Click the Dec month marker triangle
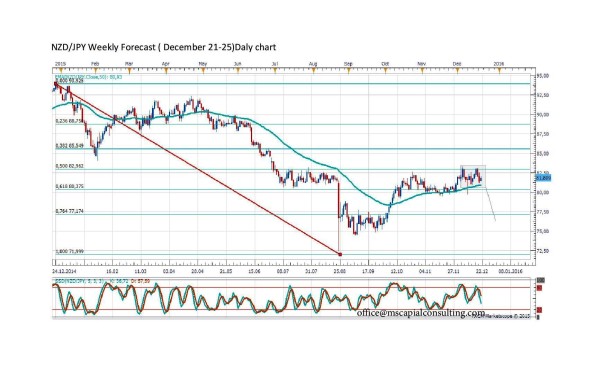Screen dimensions: 600x367 457,70
